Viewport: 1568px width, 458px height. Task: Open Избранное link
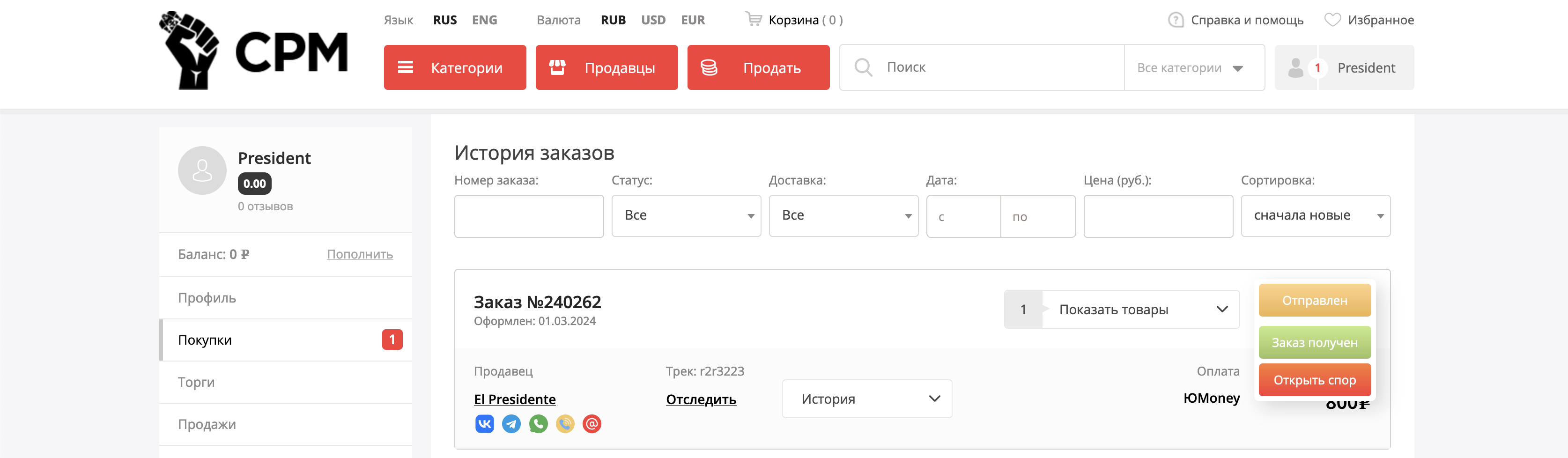click(1381, 20)
